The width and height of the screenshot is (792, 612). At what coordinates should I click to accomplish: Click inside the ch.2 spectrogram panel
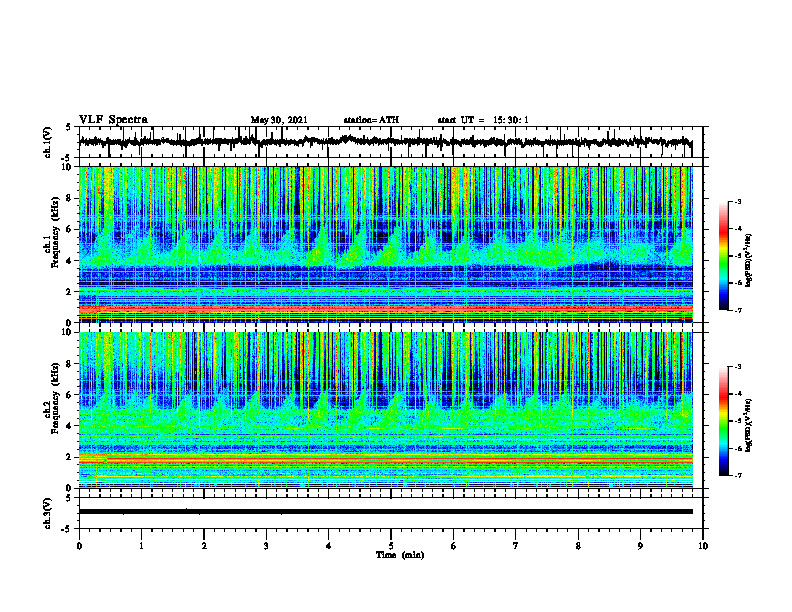click(385, 410)
